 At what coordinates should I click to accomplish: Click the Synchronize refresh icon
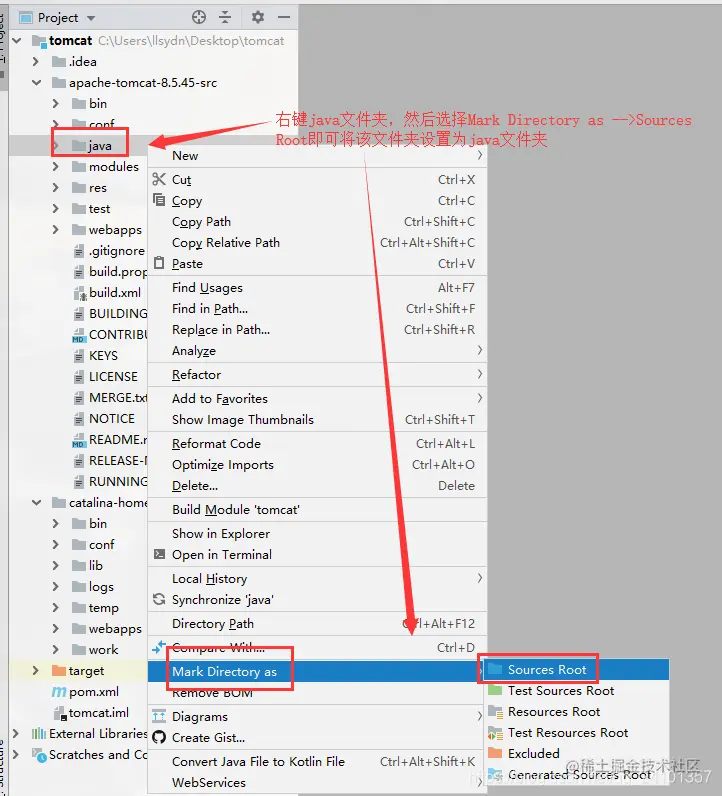159,599
